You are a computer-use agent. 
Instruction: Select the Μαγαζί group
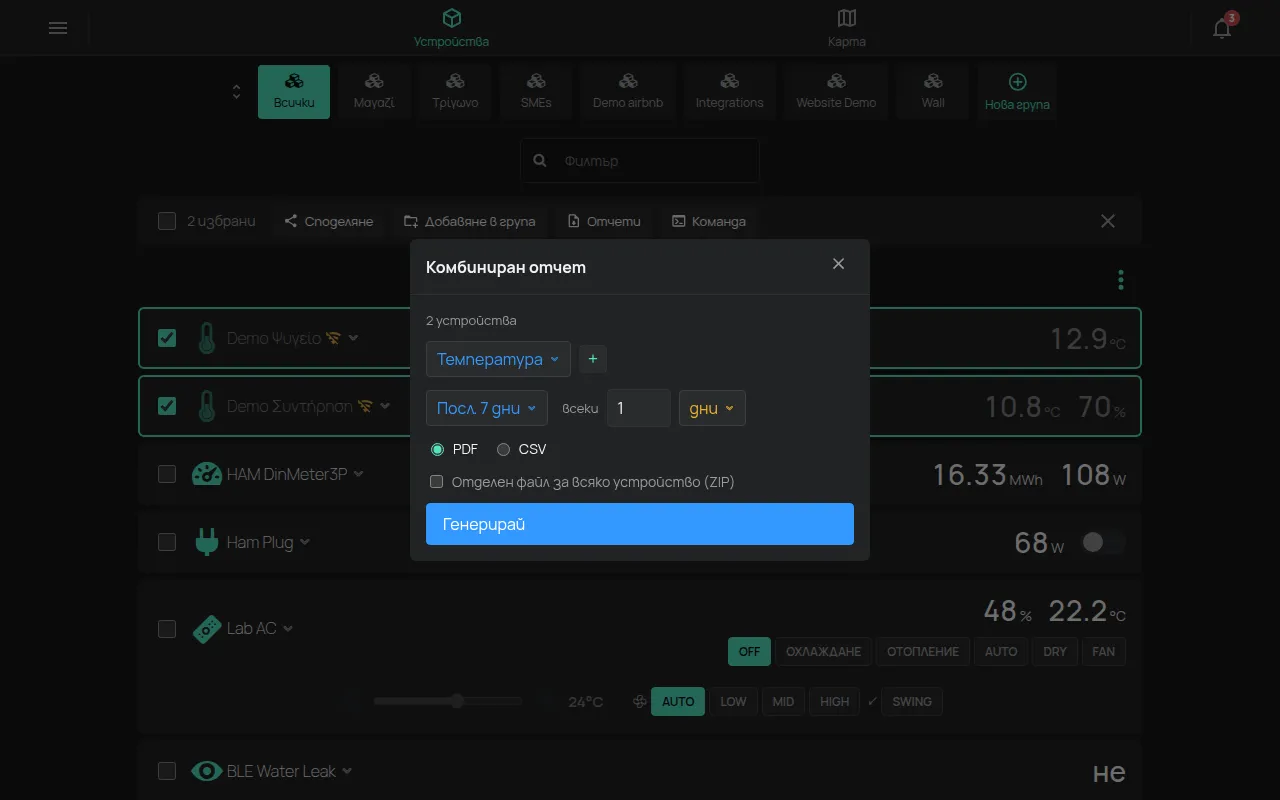pyautogui.click(x=374, y=92)
